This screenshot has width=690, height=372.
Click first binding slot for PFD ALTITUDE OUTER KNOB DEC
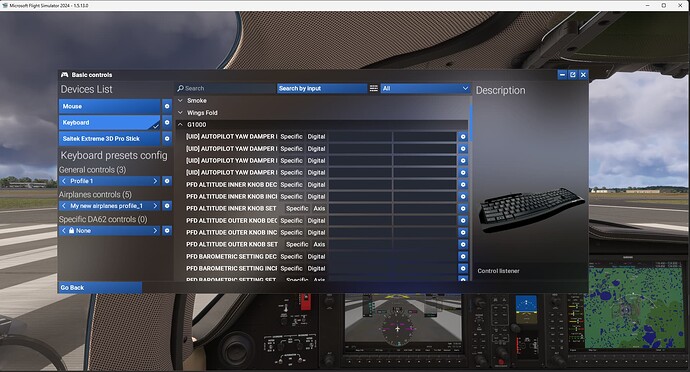(360, 220)
